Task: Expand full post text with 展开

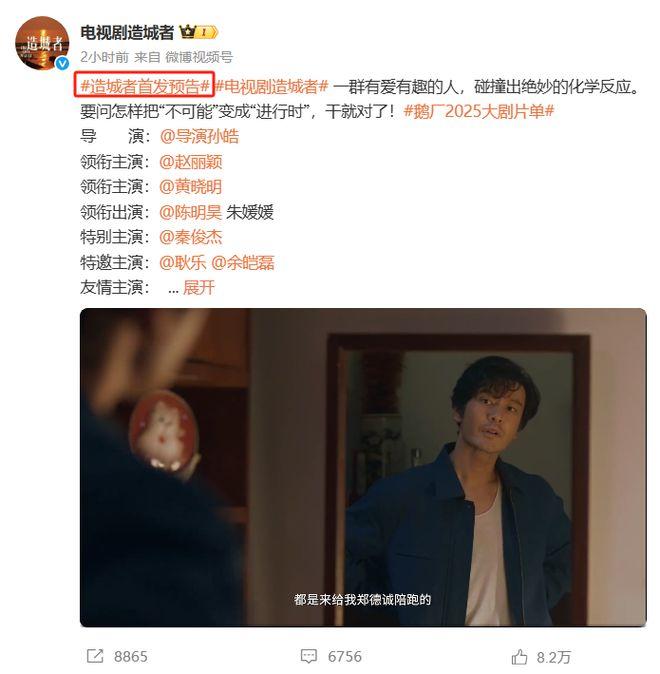Action: click(x=199, y=288)
